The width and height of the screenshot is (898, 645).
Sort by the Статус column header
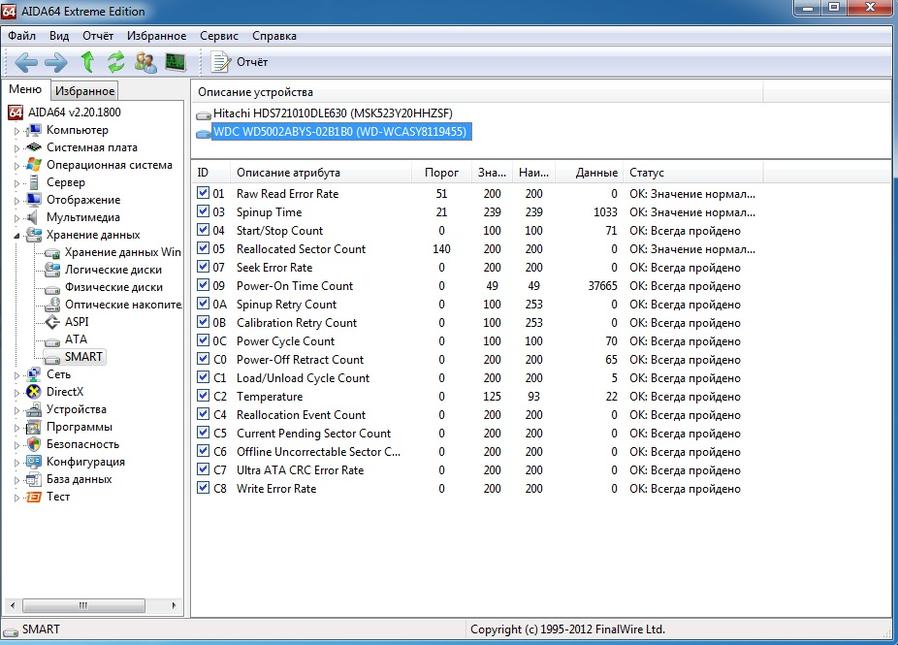[x=693, y=172]
